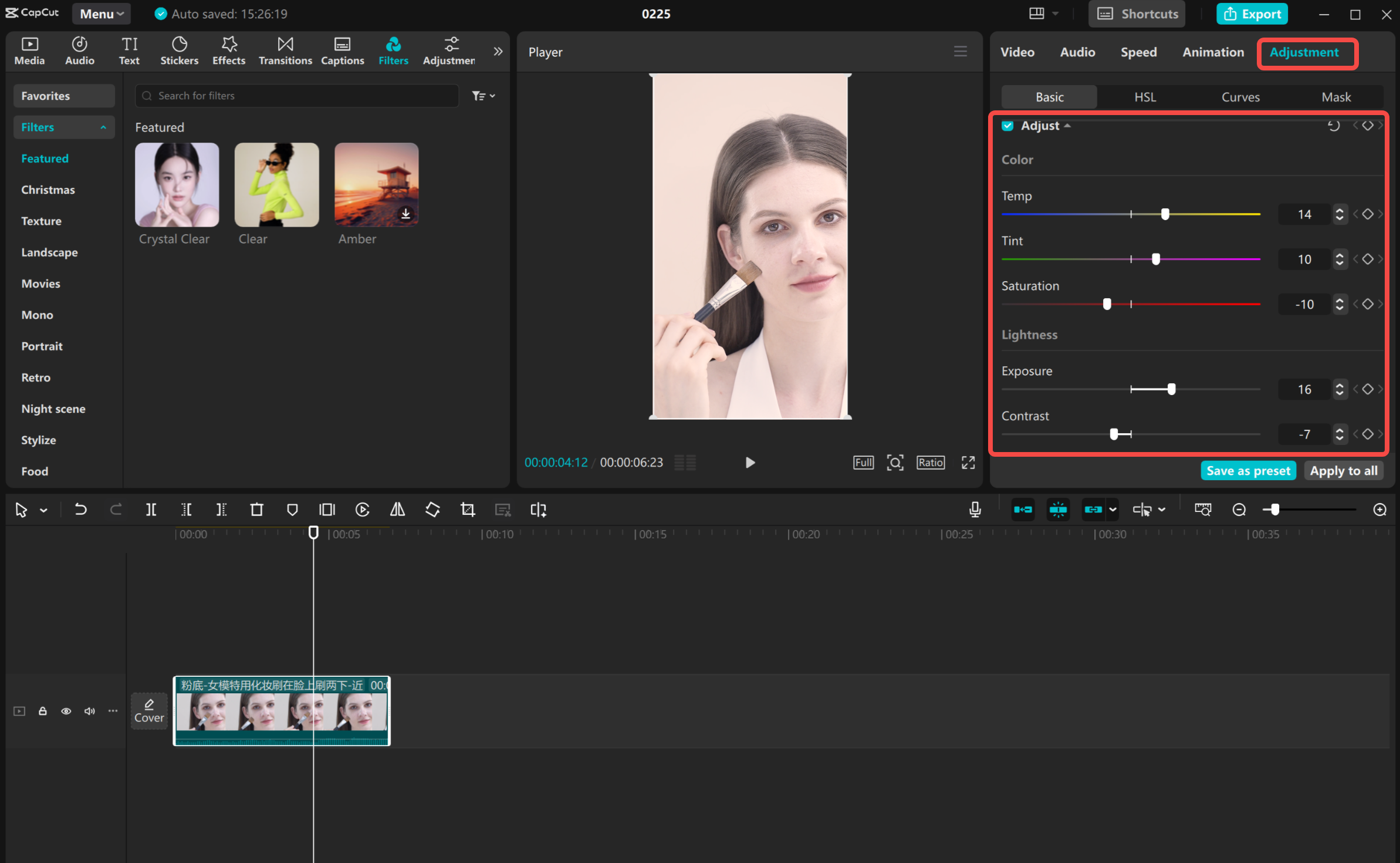Image resolution: width=1400 pixels, height=863 pixels.
Task: Click Save as preset button
Action: [1248, 471]
